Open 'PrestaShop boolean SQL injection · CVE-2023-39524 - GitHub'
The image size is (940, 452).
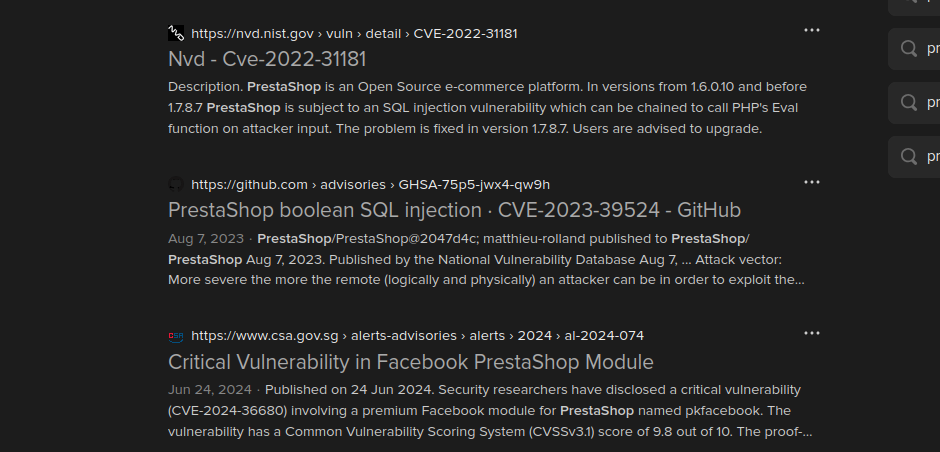(x=454, y=210)
